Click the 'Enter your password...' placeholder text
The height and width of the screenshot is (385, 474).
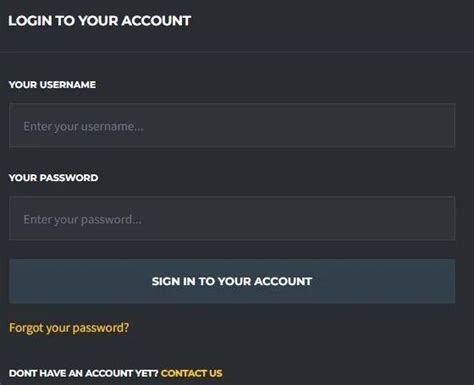pyautogui.click(x=82, y=220)
